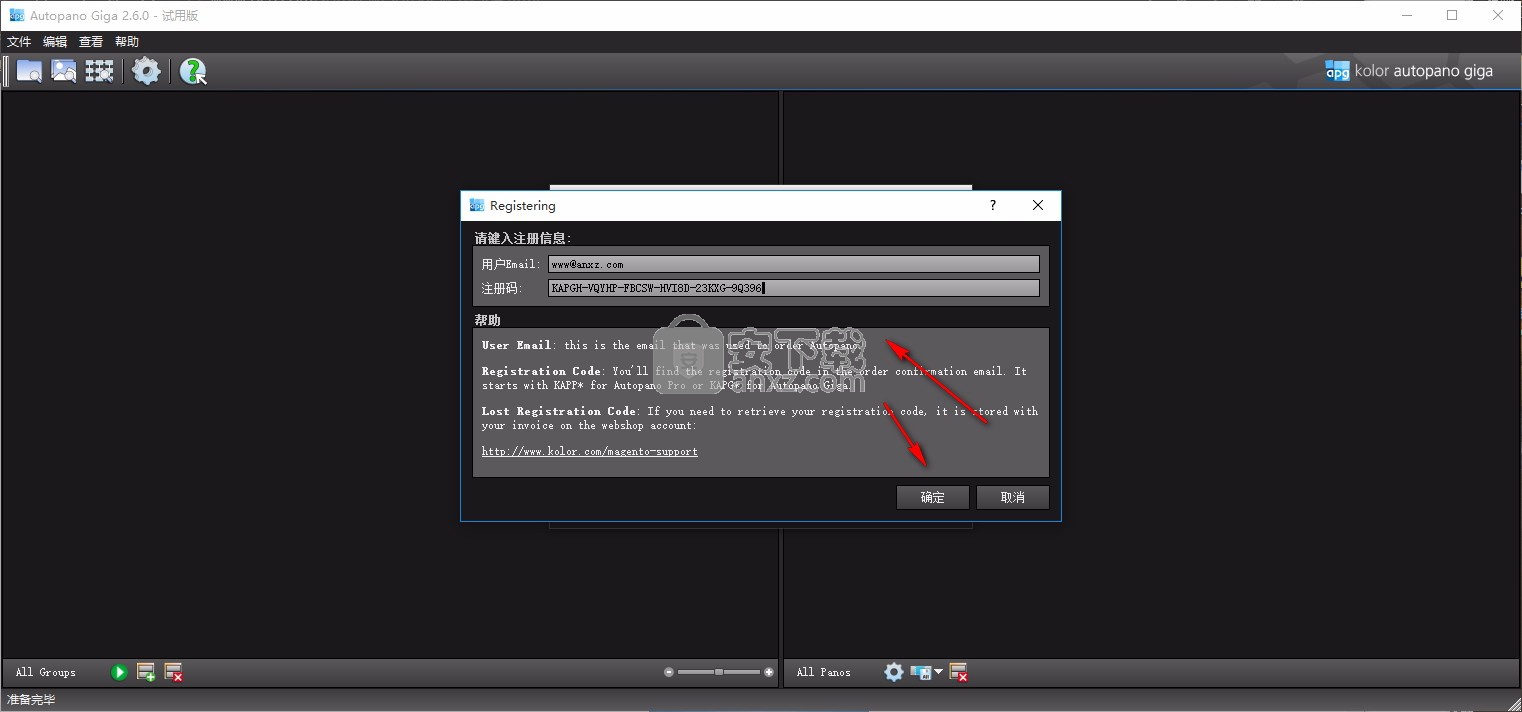
Task: Open the 编辑 menu
Action: [x=55, y=42]
